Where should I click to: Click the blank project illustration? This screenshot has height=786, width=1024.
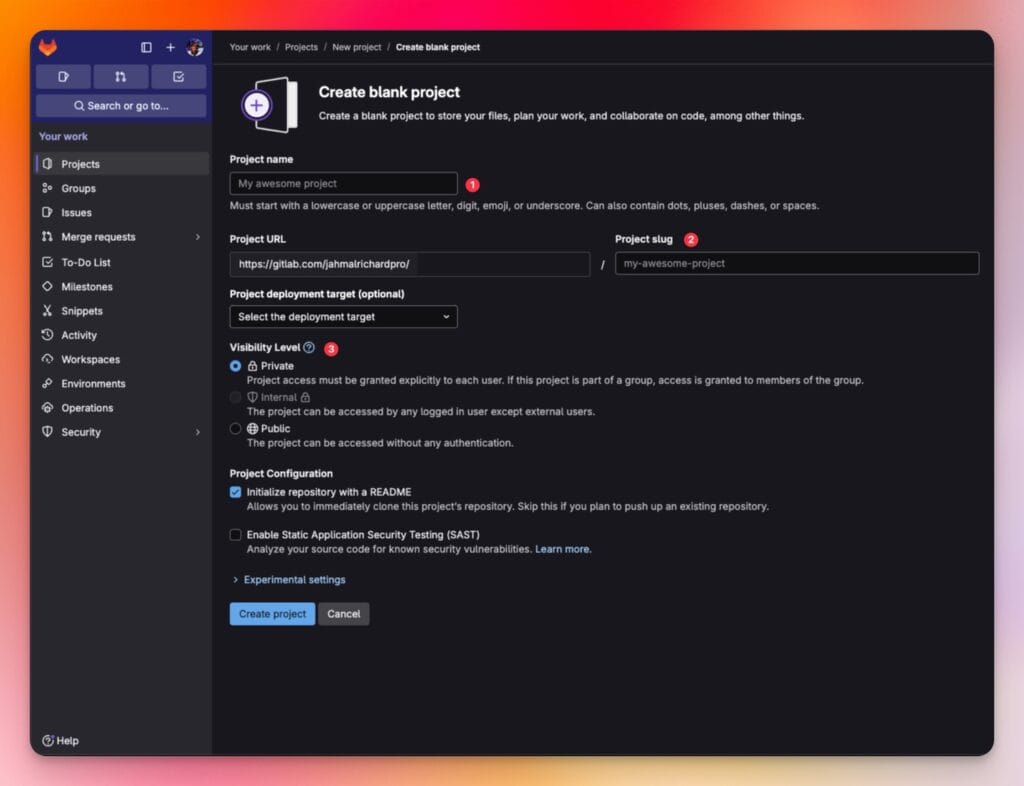pos(270,105)
